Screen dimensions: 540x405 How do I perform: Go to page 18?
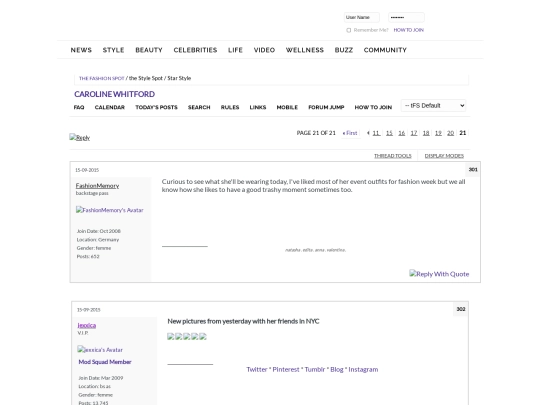426,133
